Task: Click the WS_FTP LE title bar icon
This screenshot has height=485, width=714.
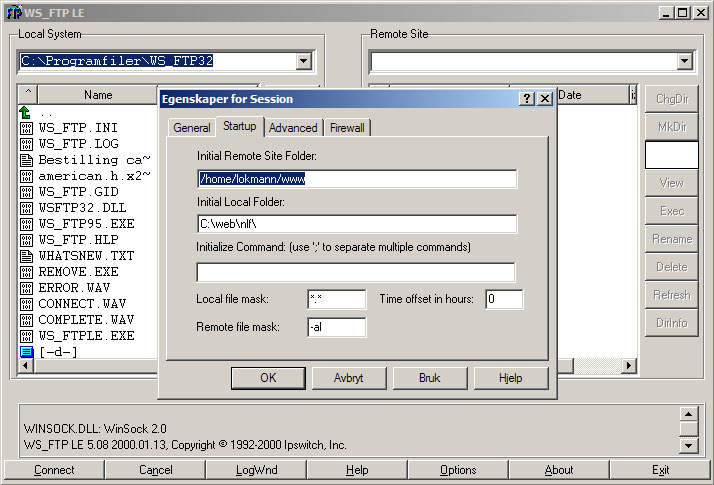Action: [13, 12]
